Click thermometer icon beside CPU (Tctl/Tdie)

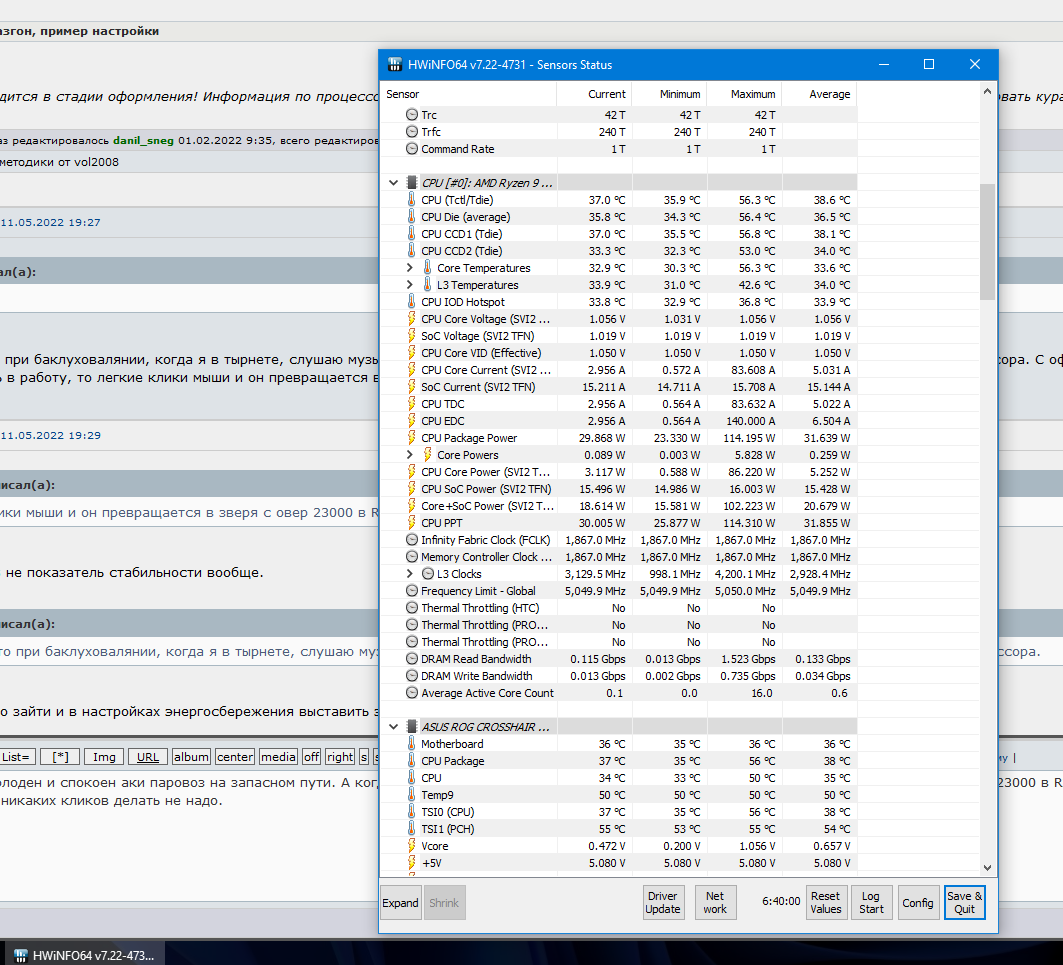click(412, 199)
